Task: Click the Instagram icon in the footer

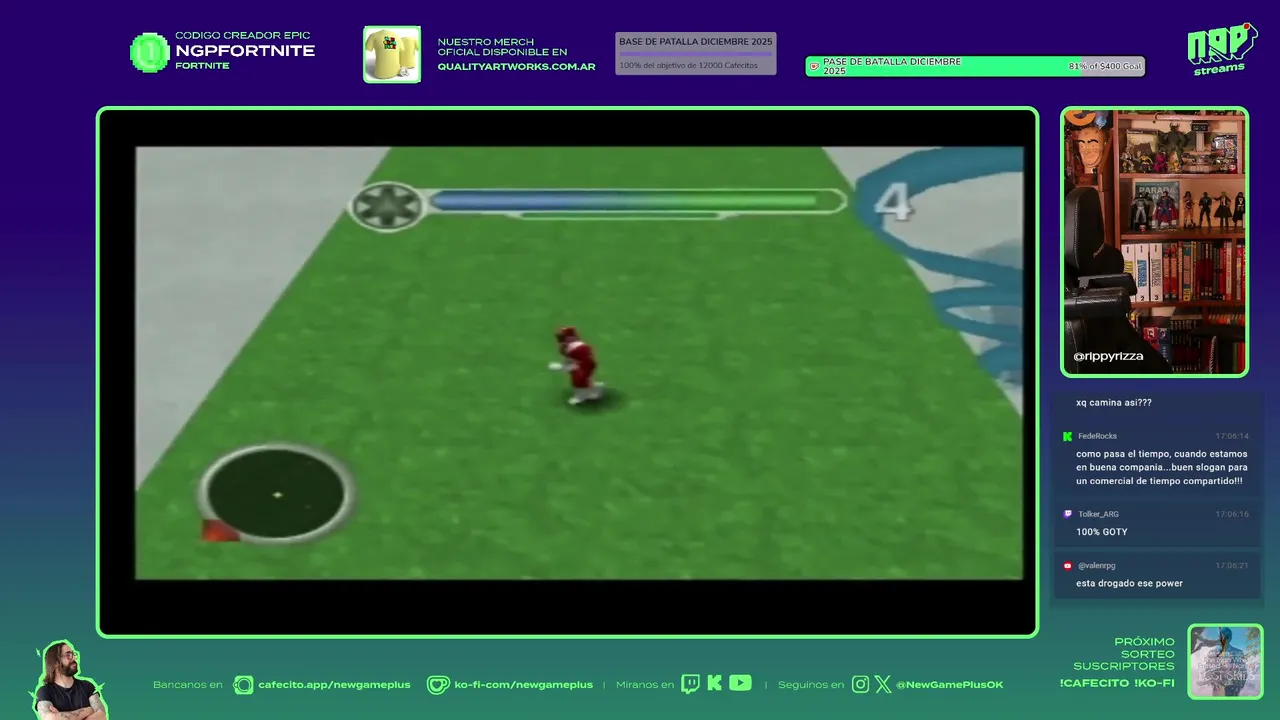Action: tap(861, 685)
